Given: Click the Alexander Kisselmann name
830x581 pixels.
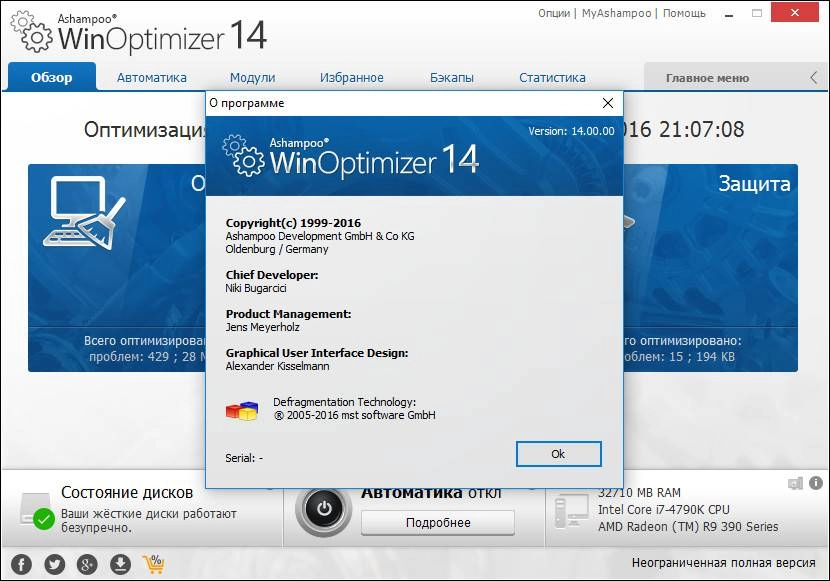Looking at the screenshot, I should pyautogui.click(x=277, y=366).
